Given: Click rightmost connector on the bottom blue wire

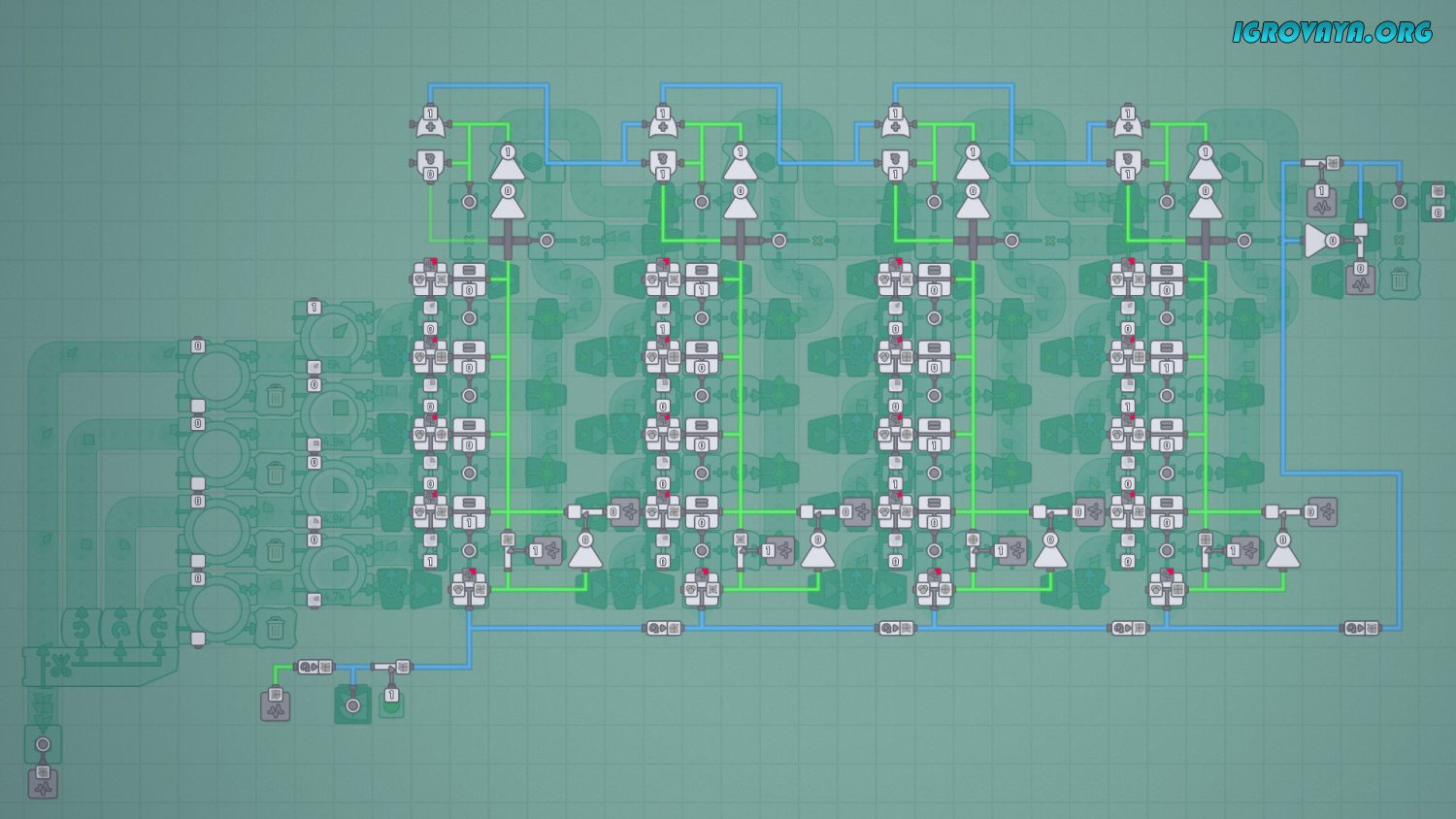Looking at the screenshot, I should pos(1360,628).
